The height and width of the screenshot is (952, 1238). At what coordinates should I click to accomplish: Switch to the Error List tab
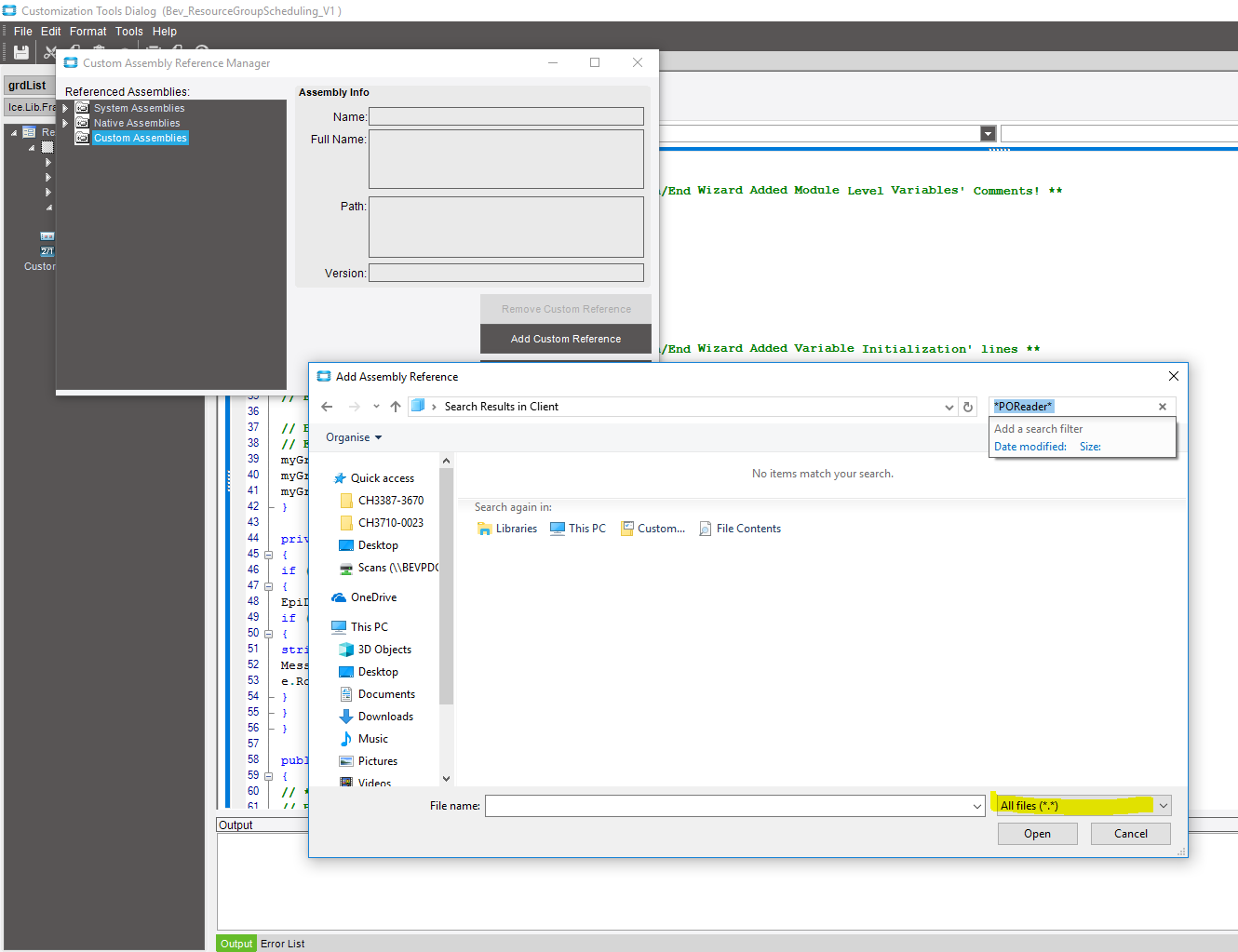283,944
